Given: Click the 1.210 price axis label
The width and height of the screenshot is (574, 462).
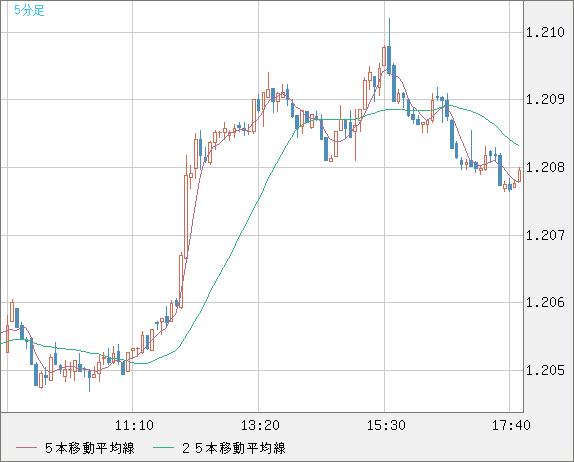Looking at the screenshot, I should pyautogui.click(x=545, y=33).
